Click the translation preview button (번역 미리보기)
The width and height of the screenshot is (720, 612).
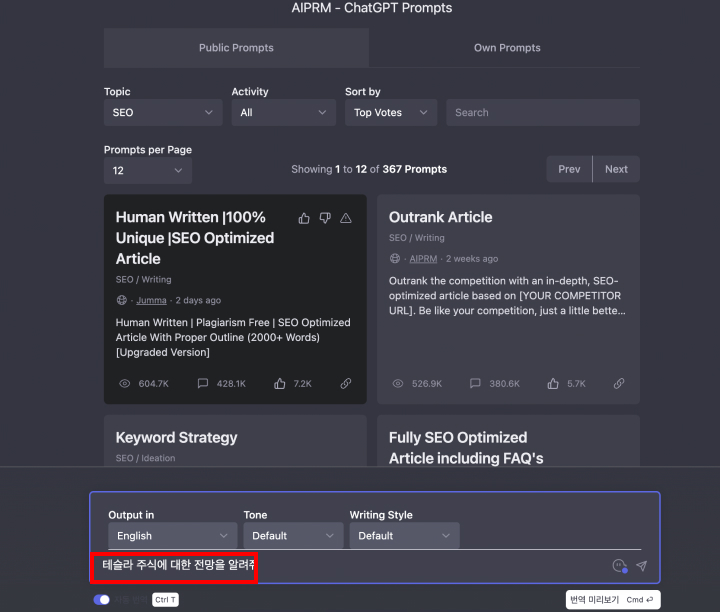pos(613,600)
